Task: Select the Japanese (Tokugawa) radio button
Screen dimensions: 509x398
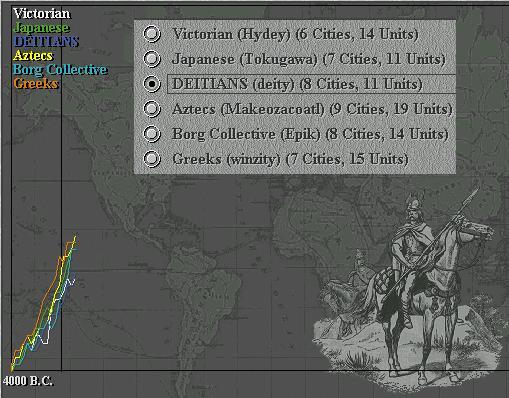Action: 152,59
